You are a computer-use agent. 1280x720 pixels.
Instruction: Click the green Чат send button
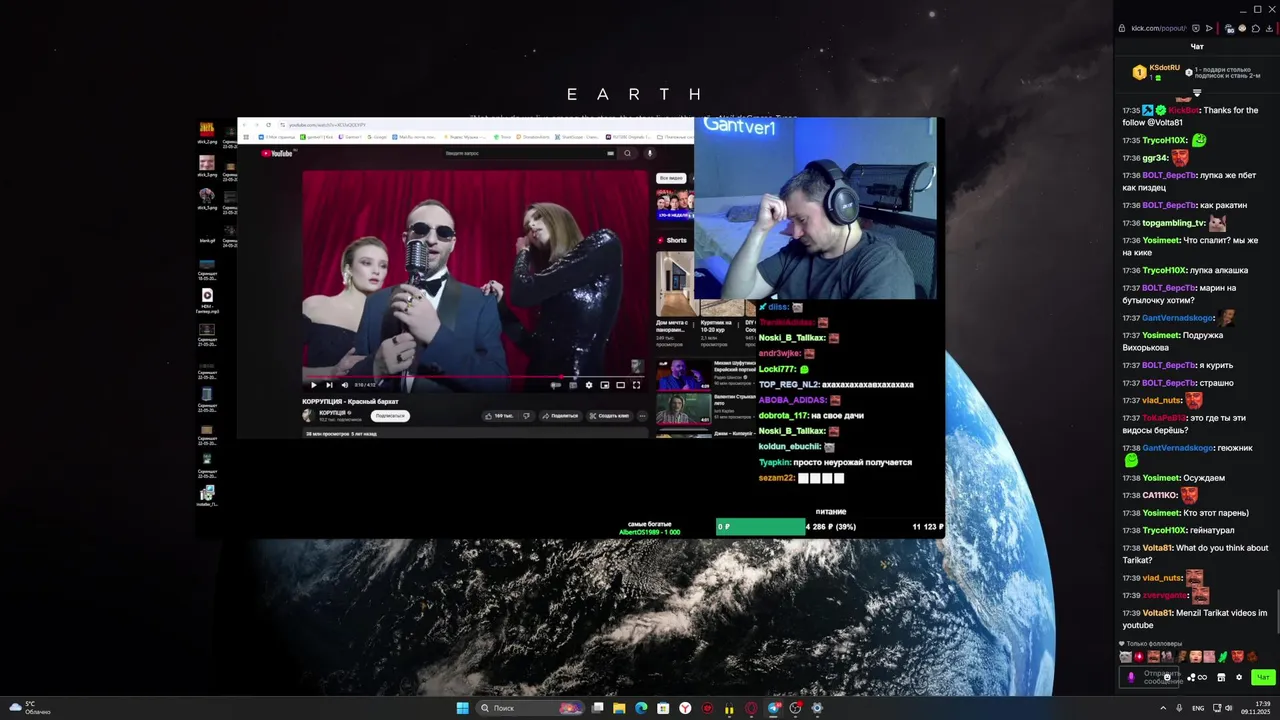[x=1264, y=677]
